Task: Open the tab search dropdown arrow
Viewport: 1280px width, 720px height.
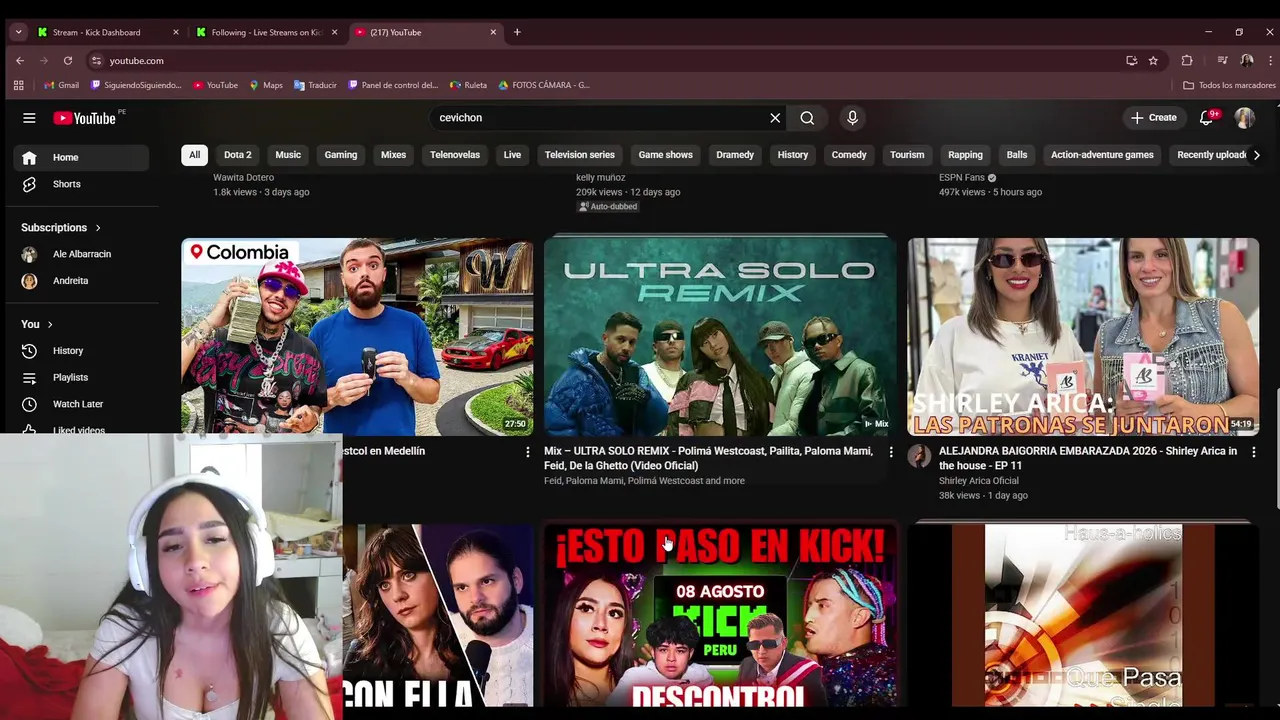Action: click(x=18, y=32)
